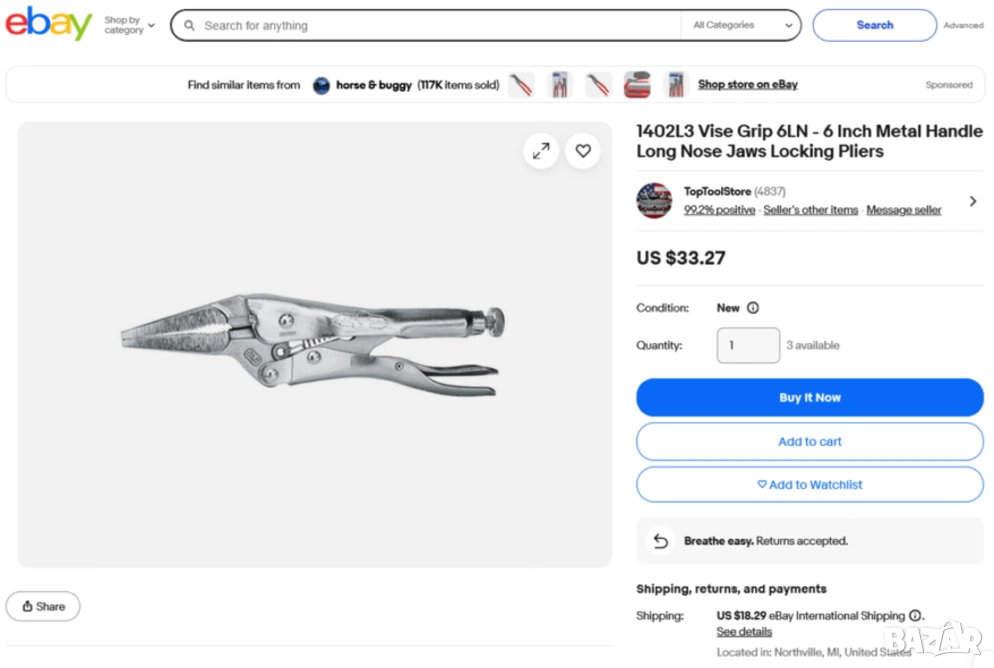This screenshot has width=994, height=668.
Task: Open the Shop by category dropdown
Action: [x=130, y=25]
